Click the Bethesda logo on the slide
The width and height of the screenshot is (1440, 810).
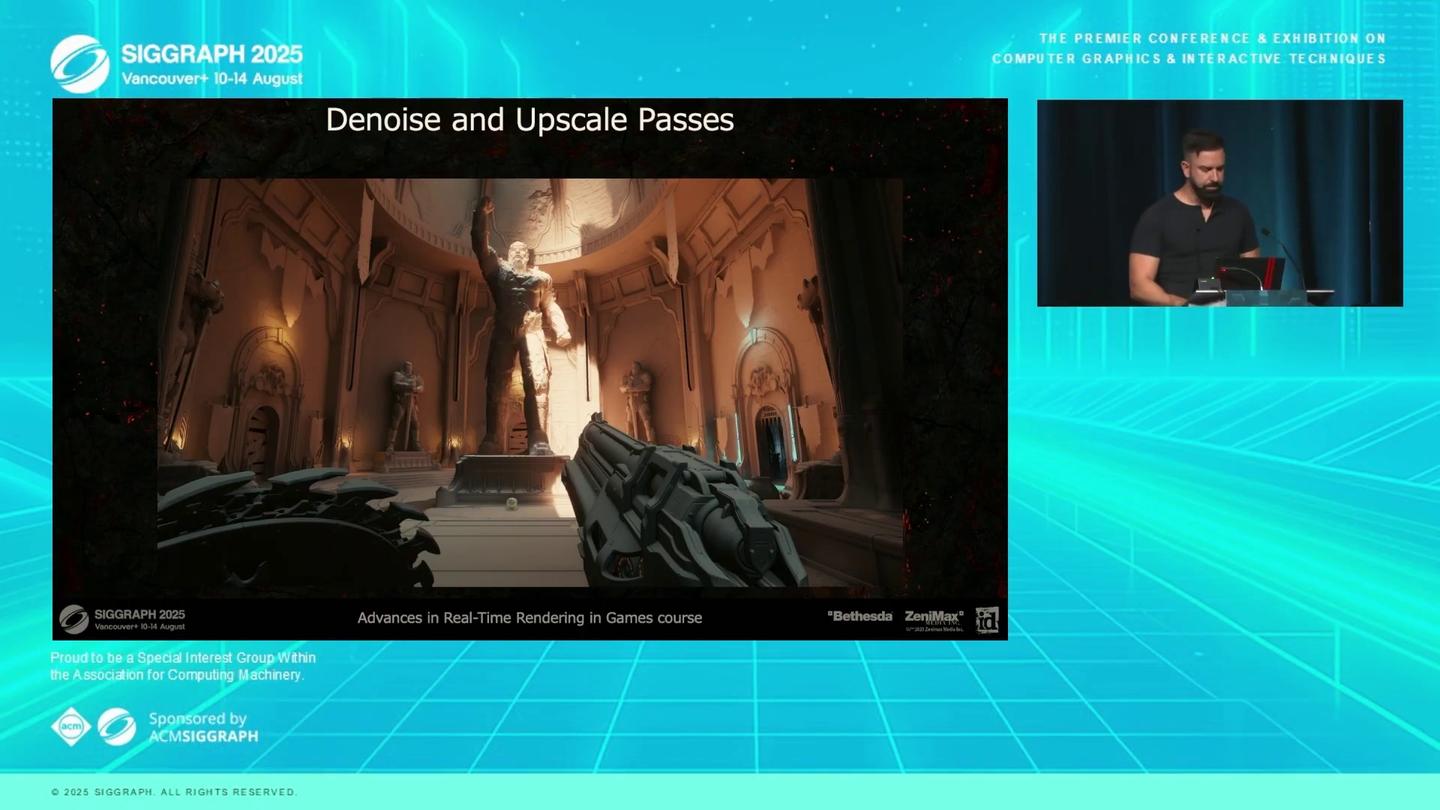pyautogui.click(x=860, y=616)
